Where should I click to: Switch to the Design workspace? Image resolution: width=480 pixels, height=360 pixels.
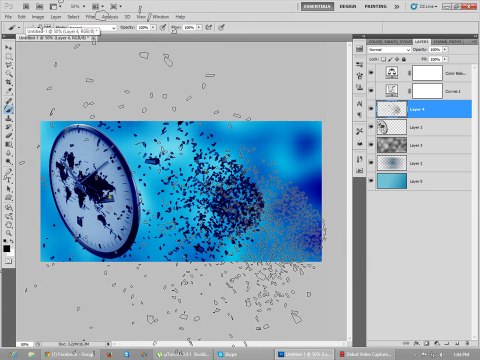(x=348, y=6)
